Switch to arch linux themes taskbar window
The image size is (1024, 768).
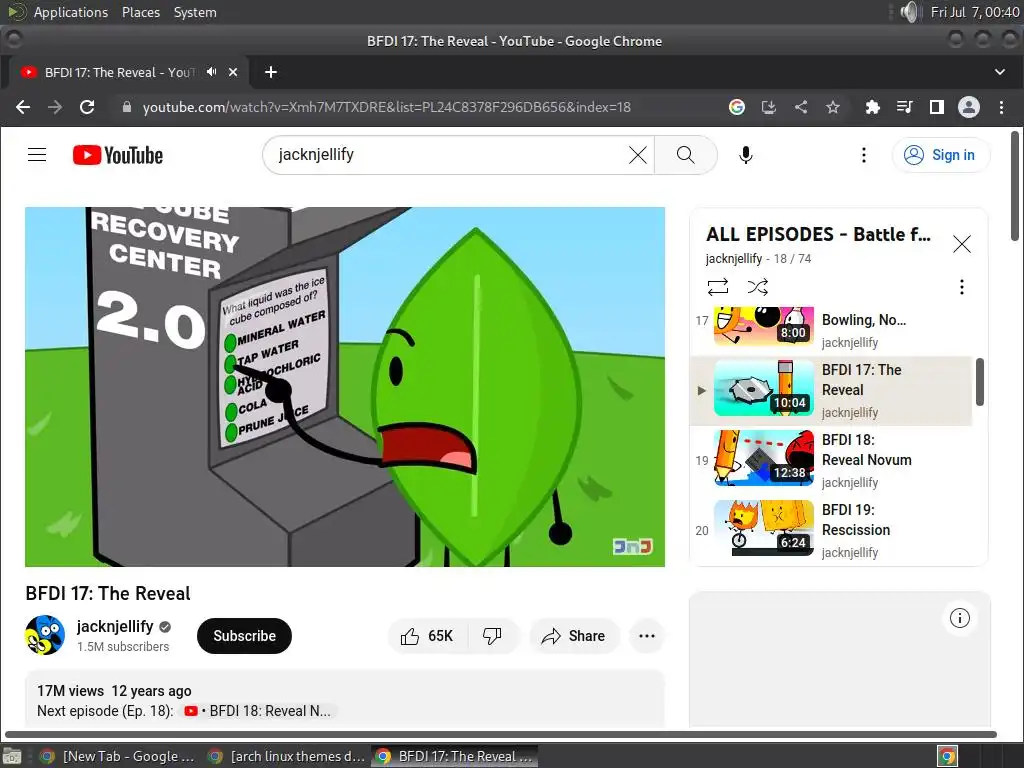[285, 756]
